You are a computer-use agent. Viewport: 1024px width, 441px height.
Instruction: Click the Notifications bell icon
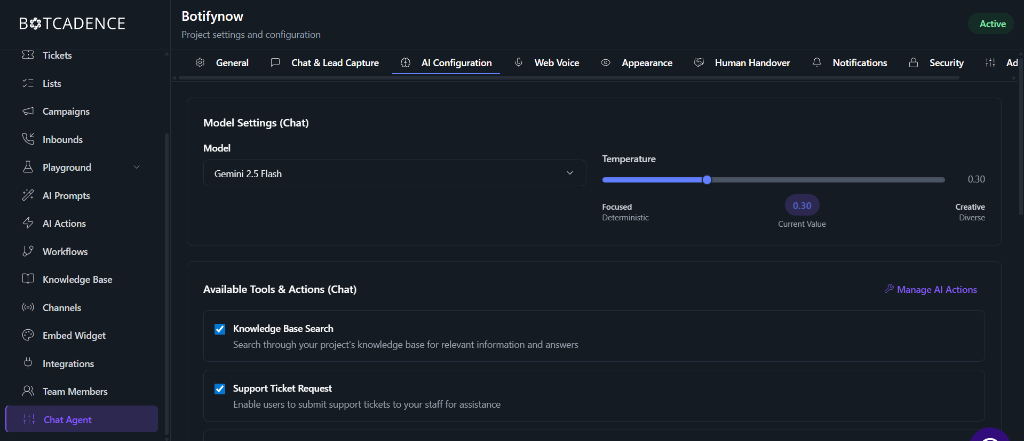[x=816, y=63]
